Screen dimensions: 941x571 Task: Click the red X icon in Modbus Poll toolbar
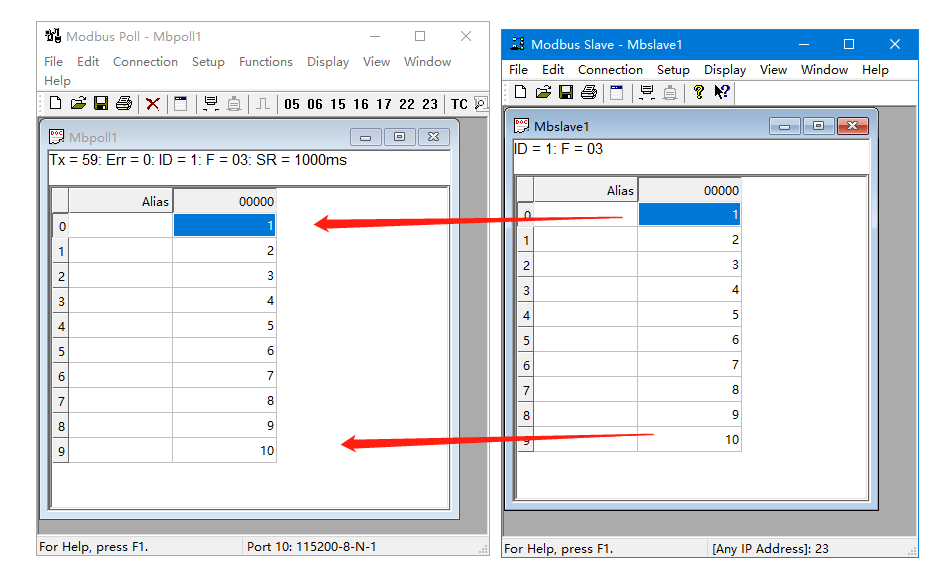[153, 103]
